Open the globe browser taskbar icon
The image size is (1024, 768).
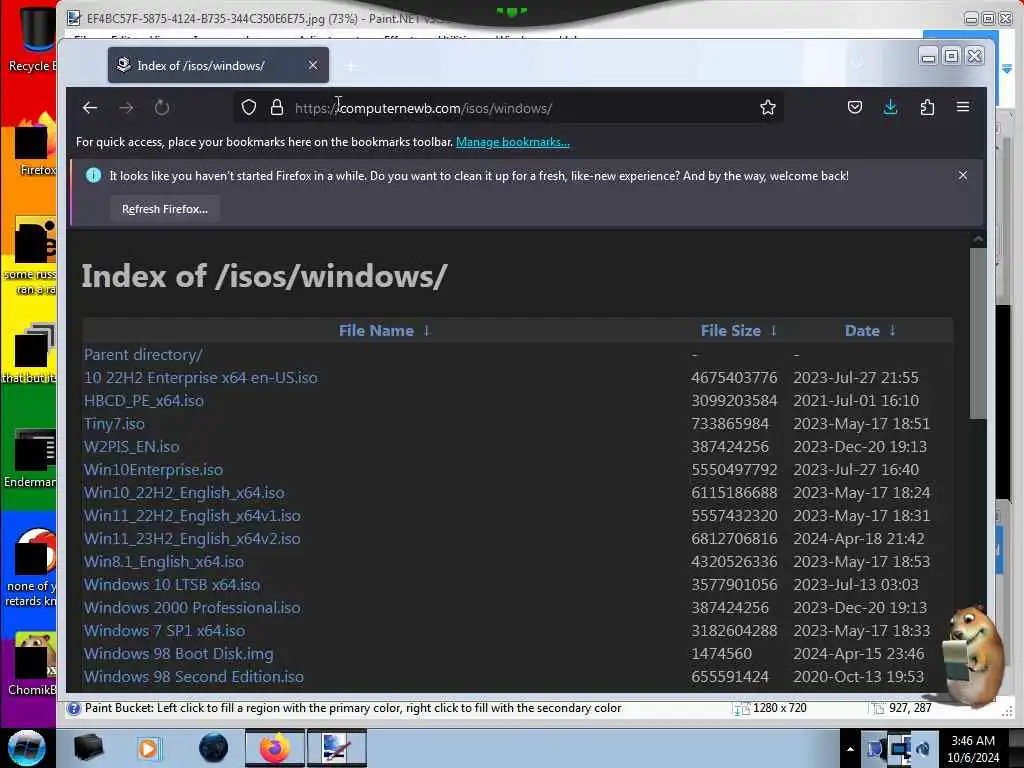(214, 748)
